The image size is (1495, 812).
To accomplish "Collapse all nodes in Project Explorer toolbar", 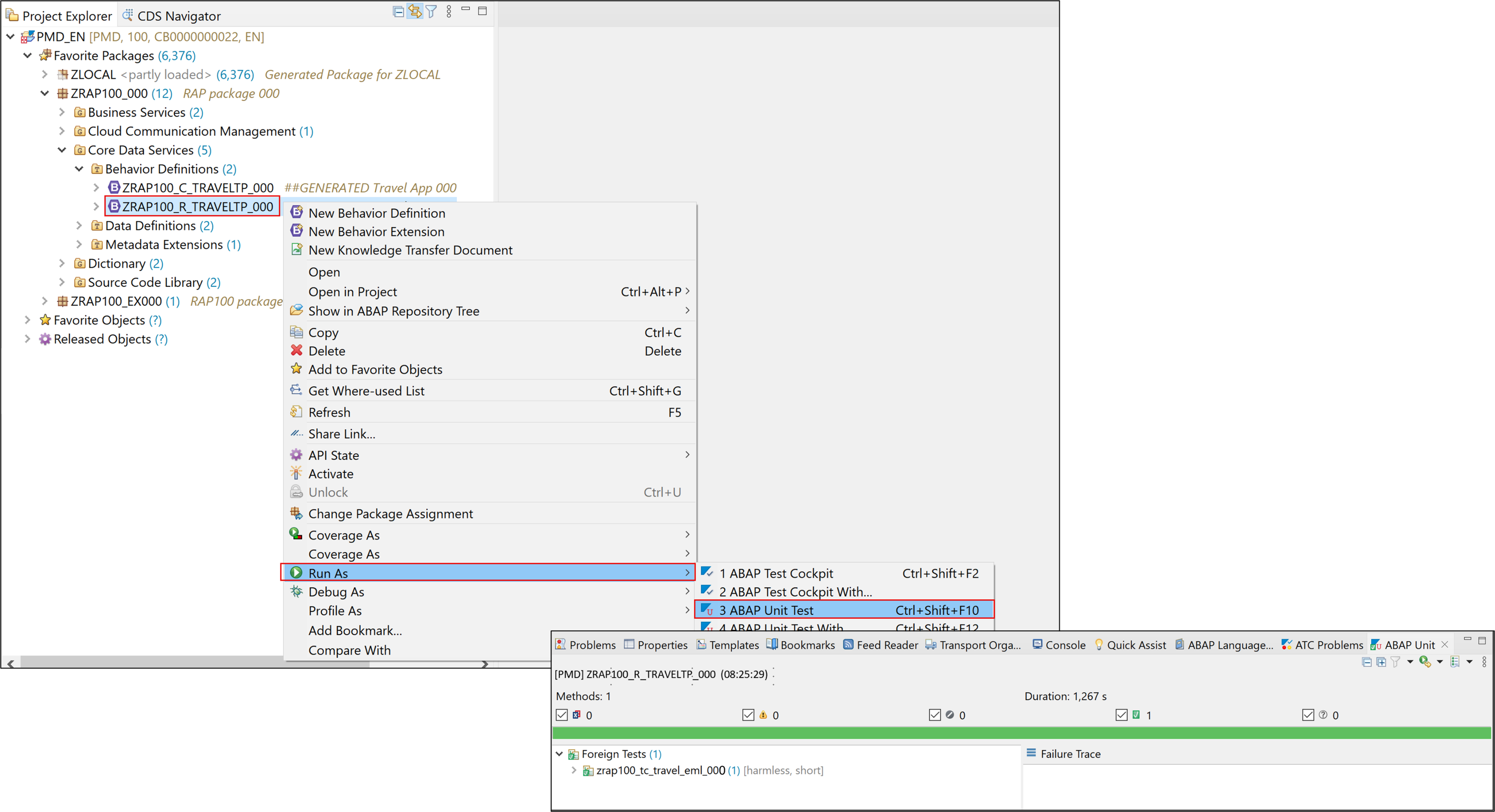I will 398,11.
